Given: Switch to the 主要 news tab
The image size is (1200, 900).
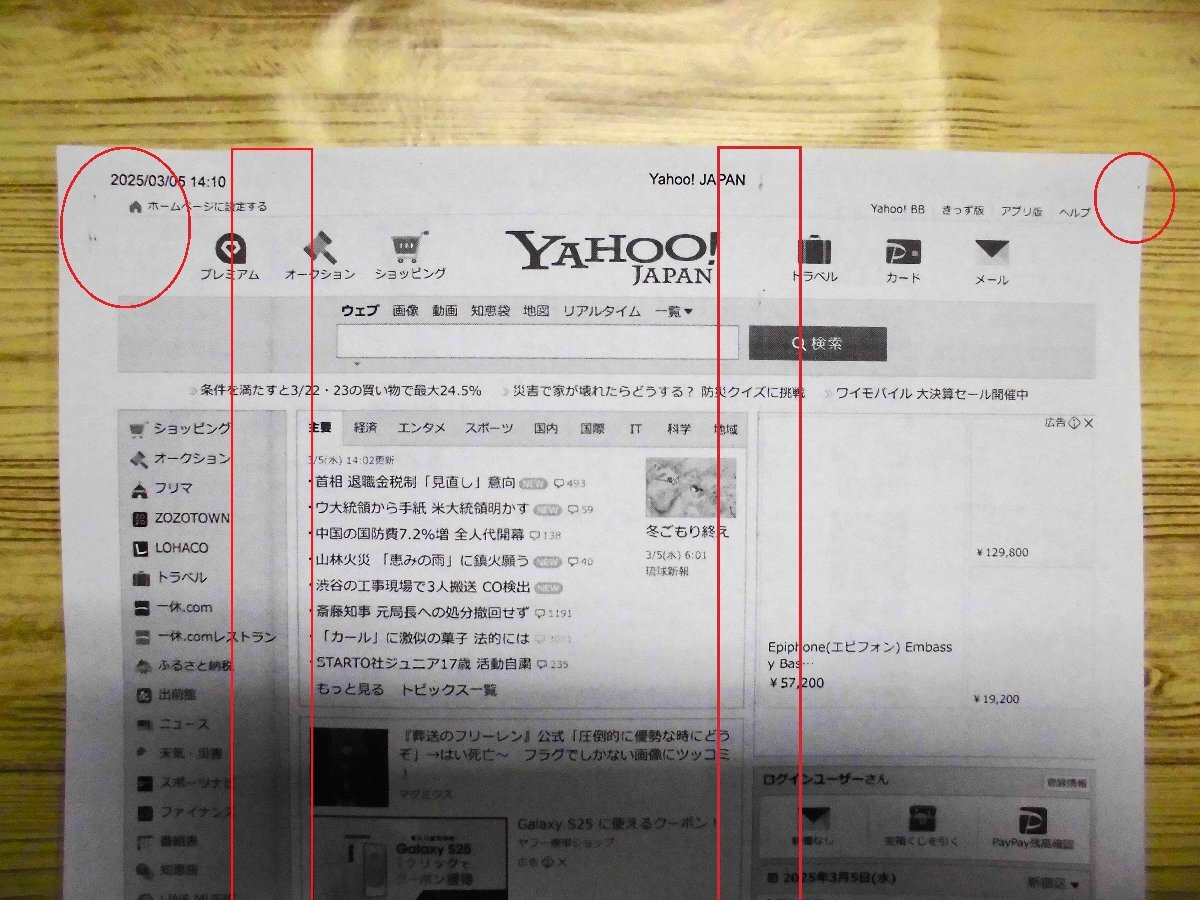Looking at the screenshot, I should [320, 428].
